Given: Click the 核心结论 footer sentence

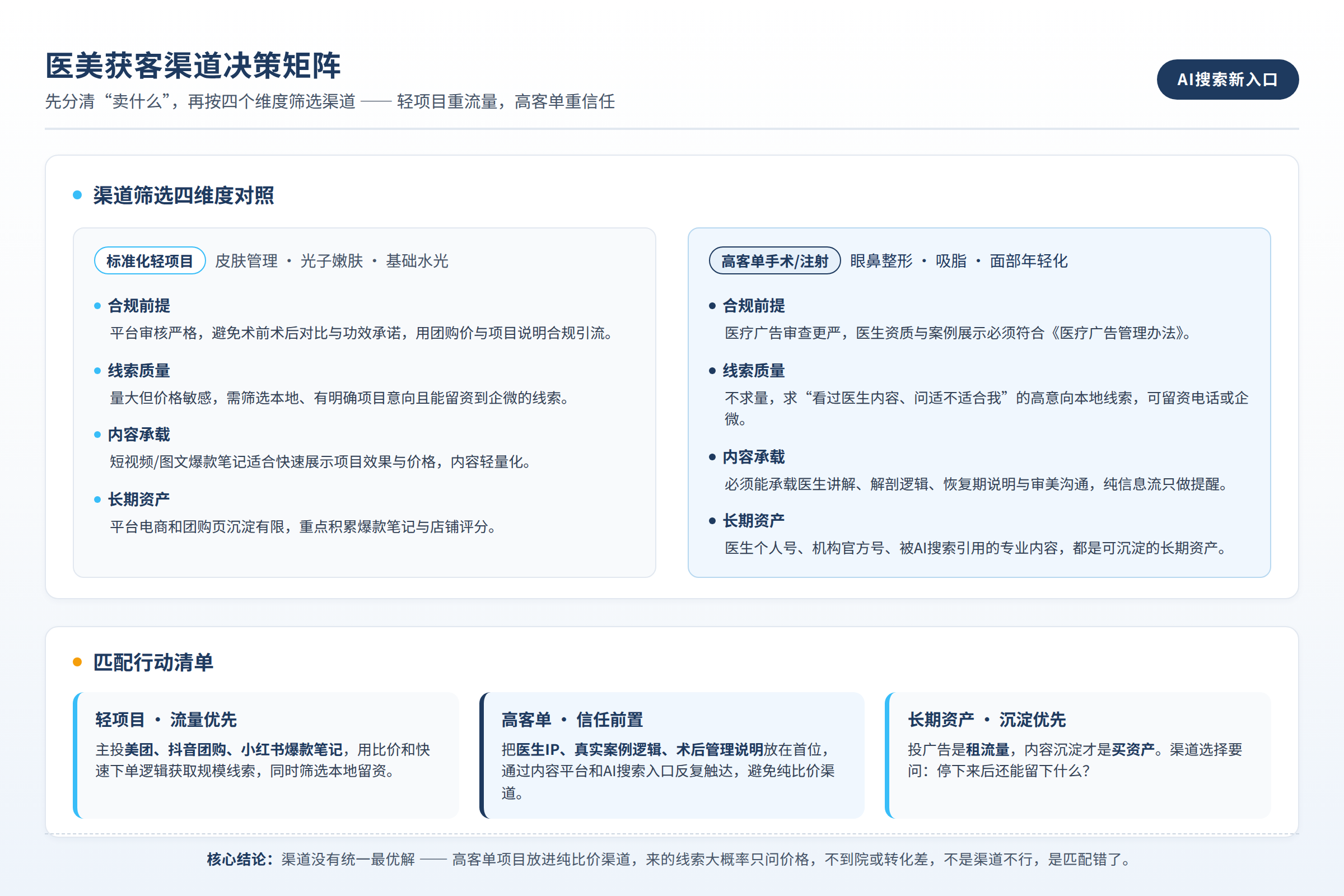Looking at the screenshot, I should tap(669, 860).
